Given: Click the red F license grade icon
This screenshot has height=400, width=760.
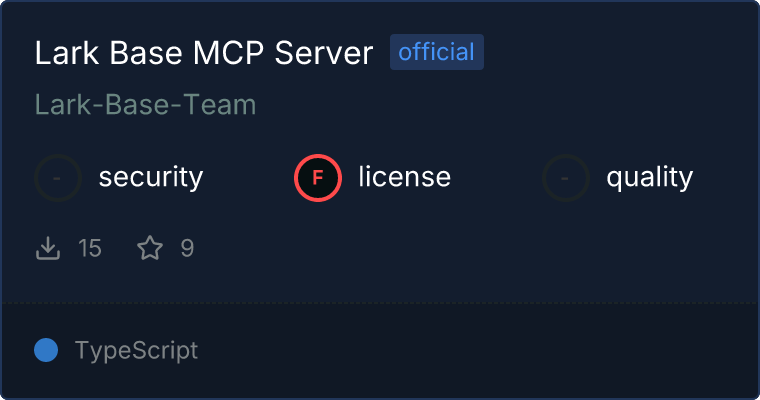Looking at the screenshot, I should click(318, 178).
